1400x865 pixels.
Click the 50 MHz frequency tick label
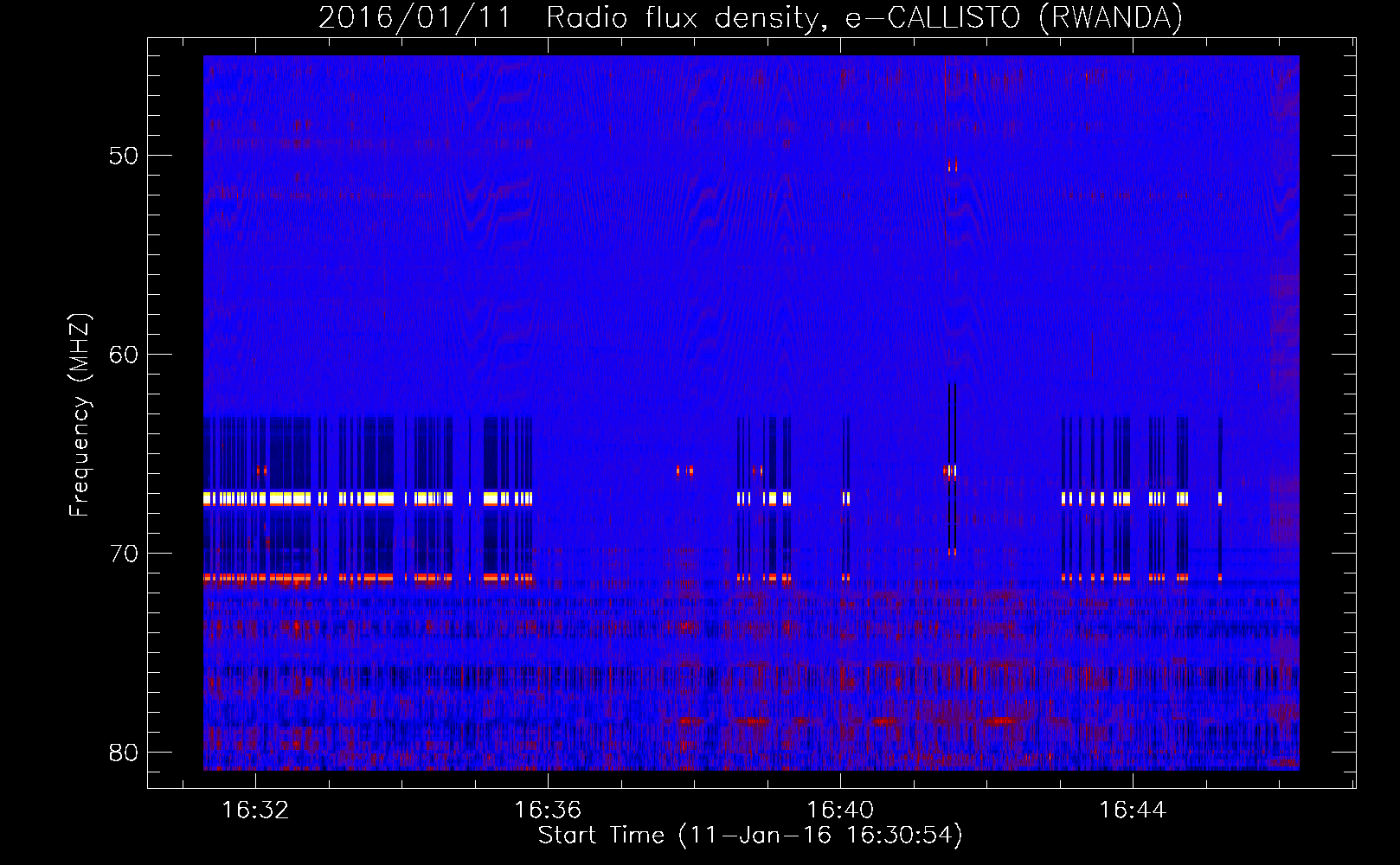(x=124, y=156)
